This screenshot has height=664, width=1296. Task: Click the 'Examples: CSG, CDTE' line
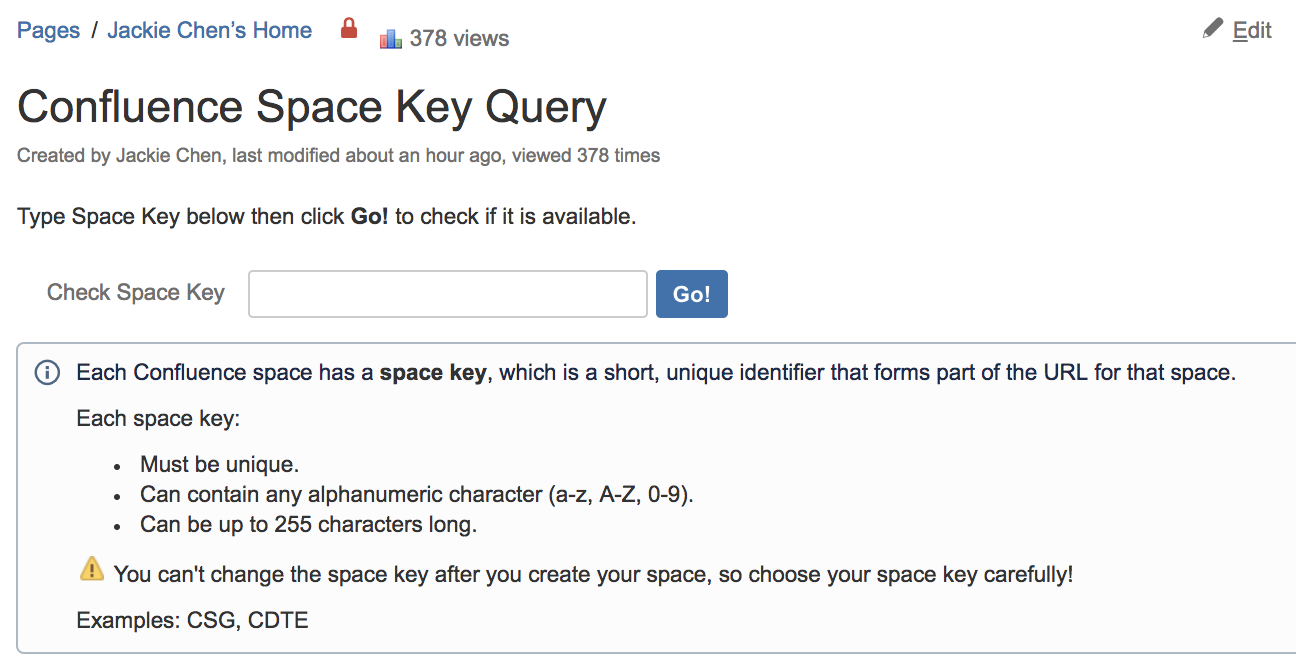pyautogui.click(x=192, y=620)
